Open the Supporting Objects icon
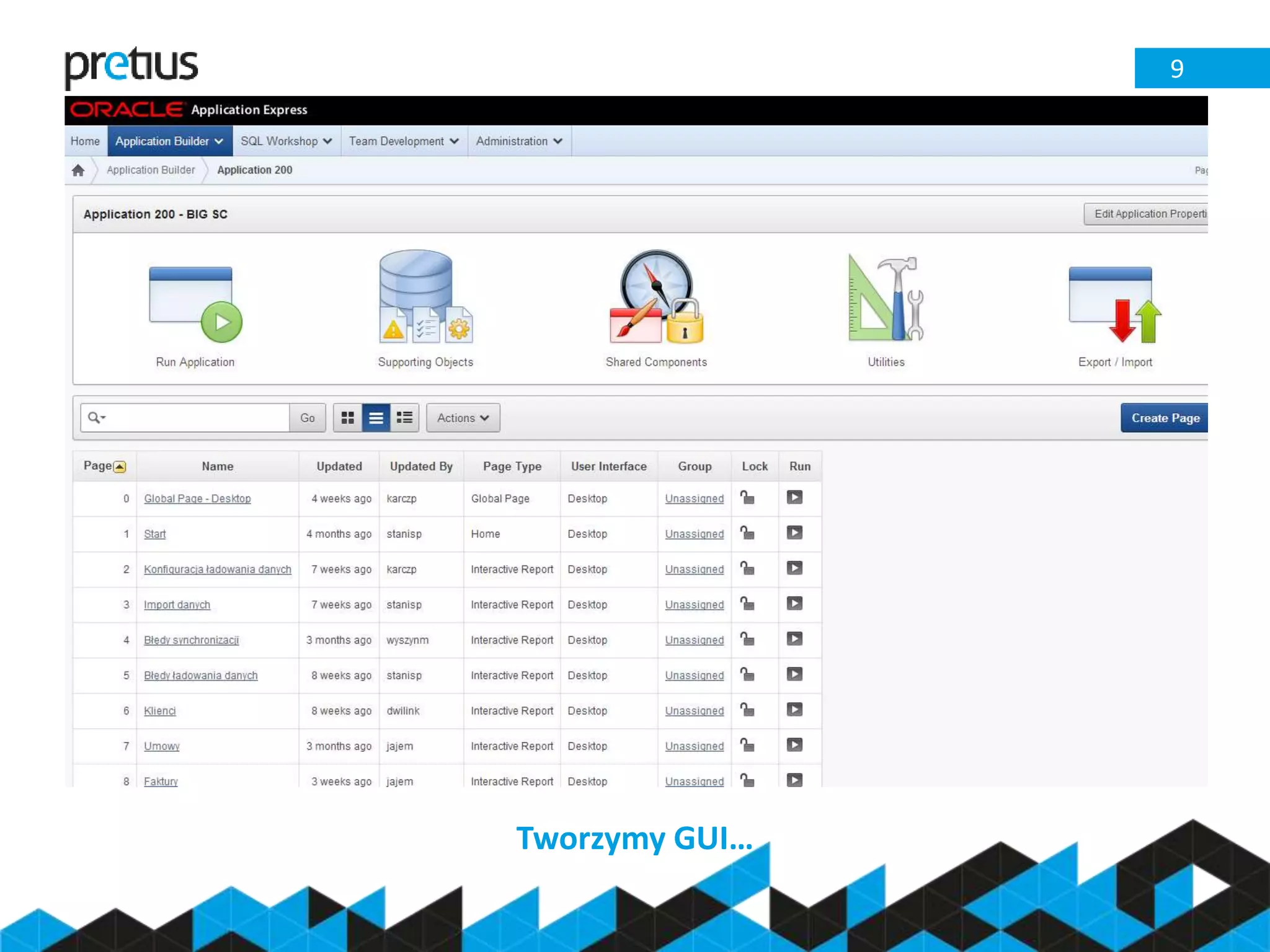Image resolution: width=1270 pixels, height=952 pixels. coord(425,297)
